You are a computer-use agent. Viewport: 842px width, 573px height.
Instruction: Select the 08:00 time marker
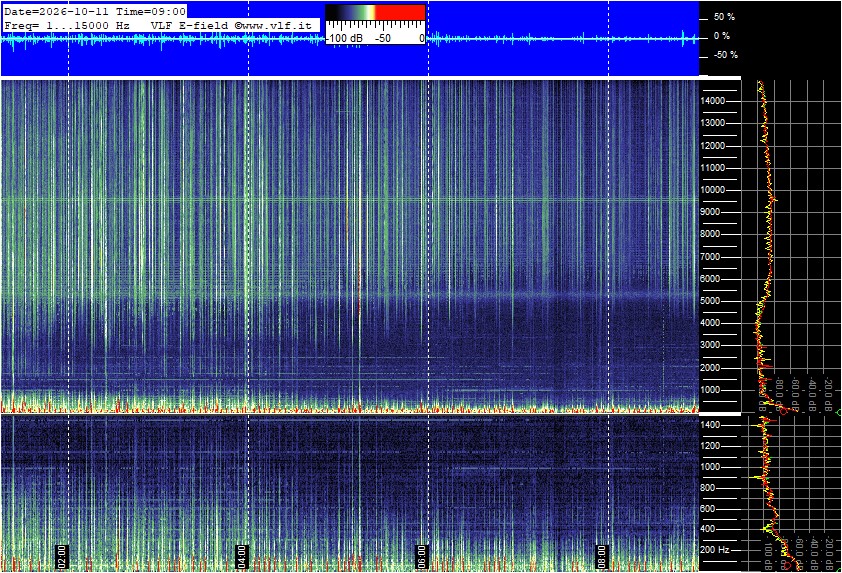tap(601, 557)
